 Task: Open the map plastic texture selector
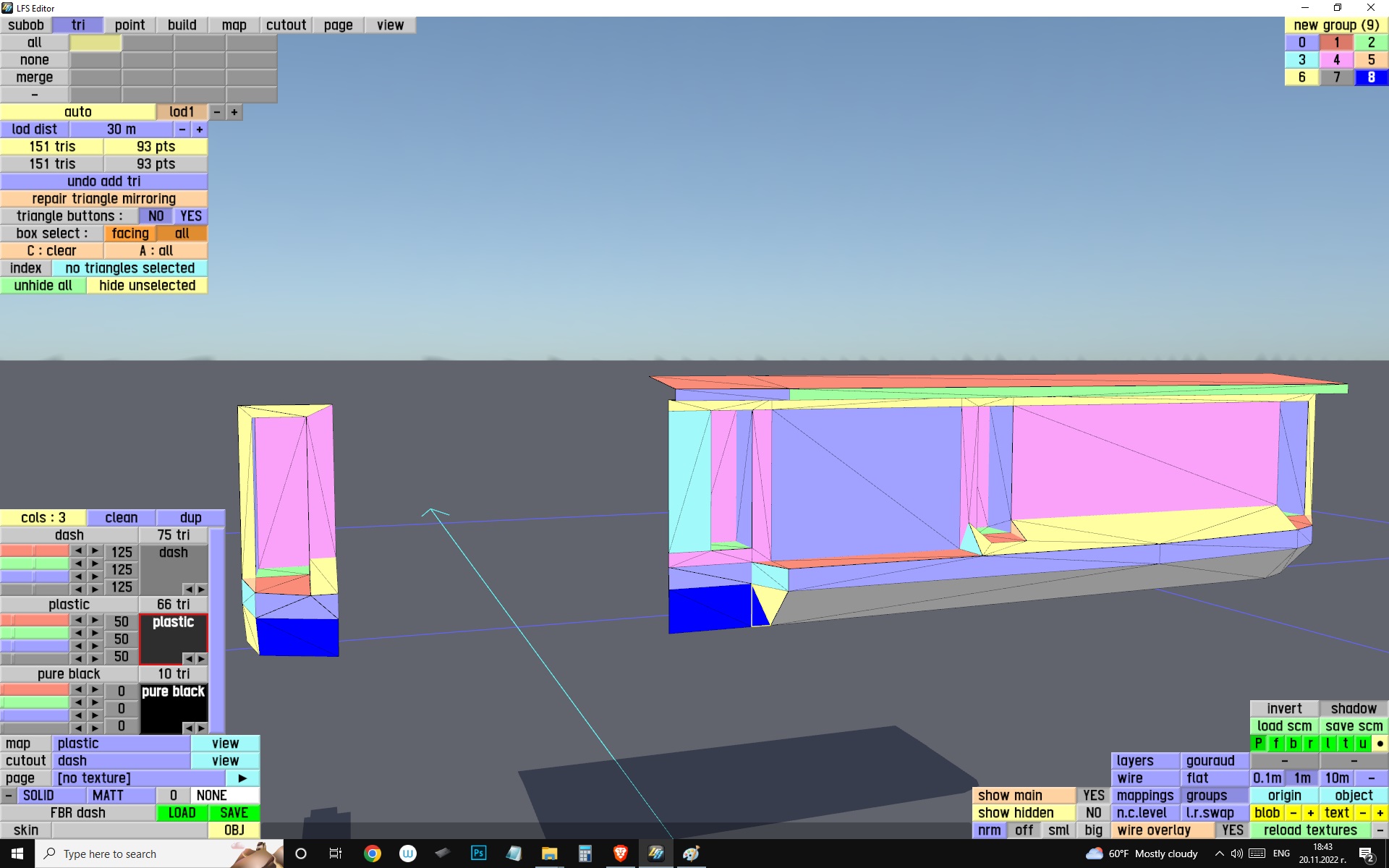click(121, 744)
